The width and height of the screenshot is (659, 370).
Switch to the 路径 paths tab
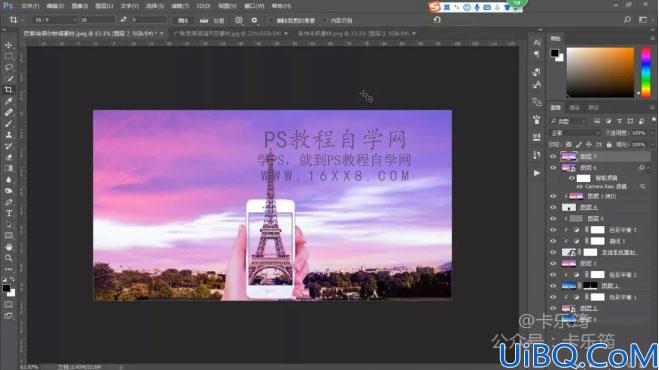click(593, 108)
